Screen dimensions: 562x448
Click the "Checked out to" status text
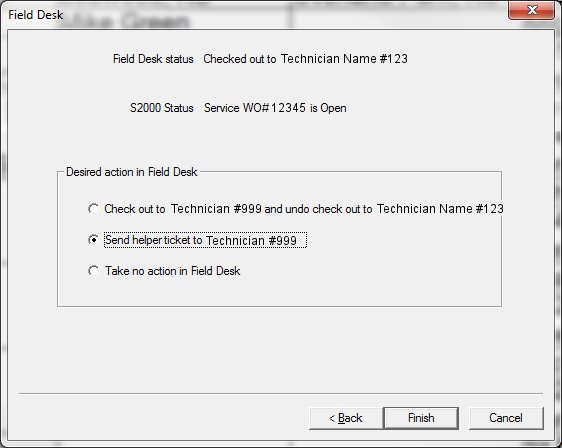[x=240, y=59]
